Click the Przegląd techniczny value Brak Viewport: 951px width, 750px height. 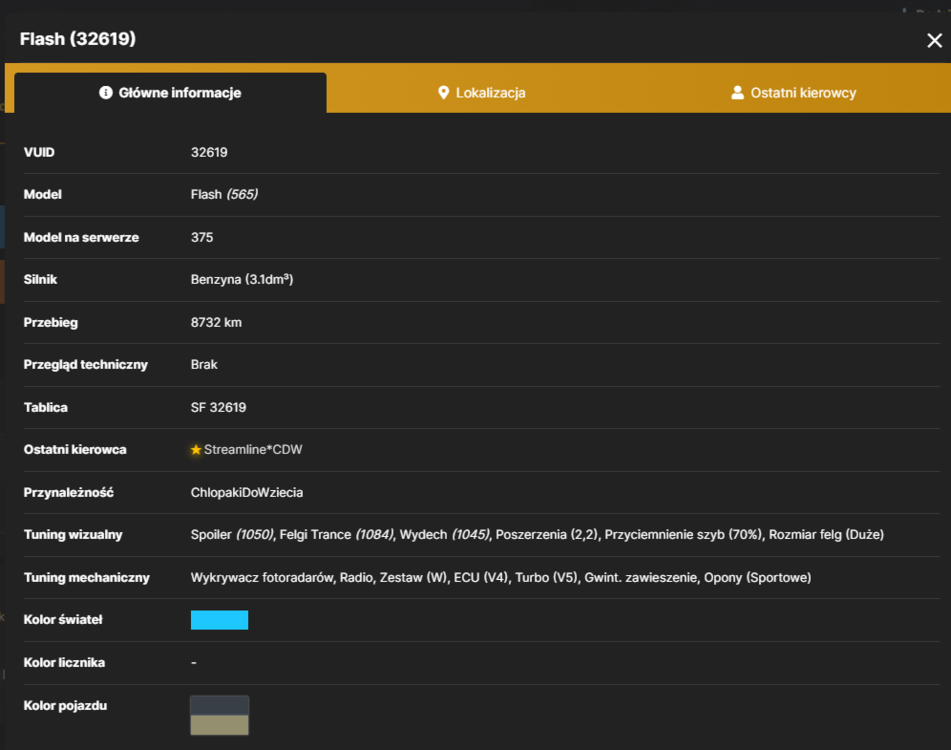[x=204, y=364]
